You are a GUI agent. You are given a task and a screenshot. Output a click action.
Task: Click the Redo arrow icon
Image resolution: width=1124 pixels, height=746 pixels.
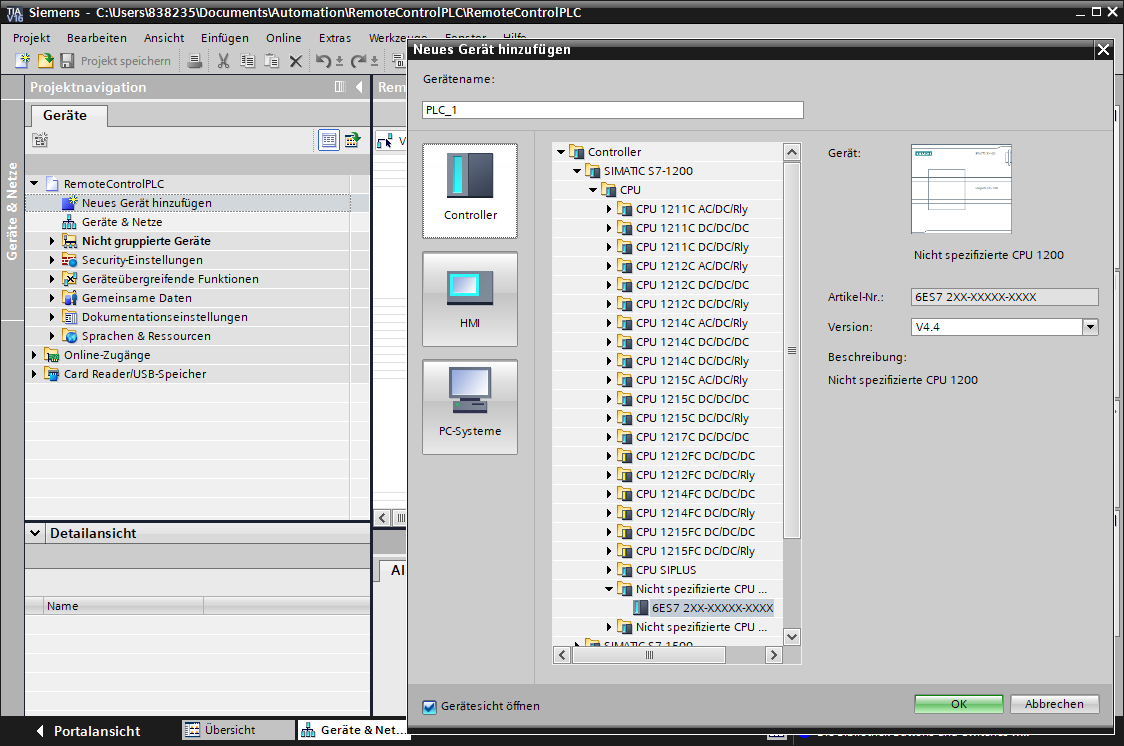[358, 61]
